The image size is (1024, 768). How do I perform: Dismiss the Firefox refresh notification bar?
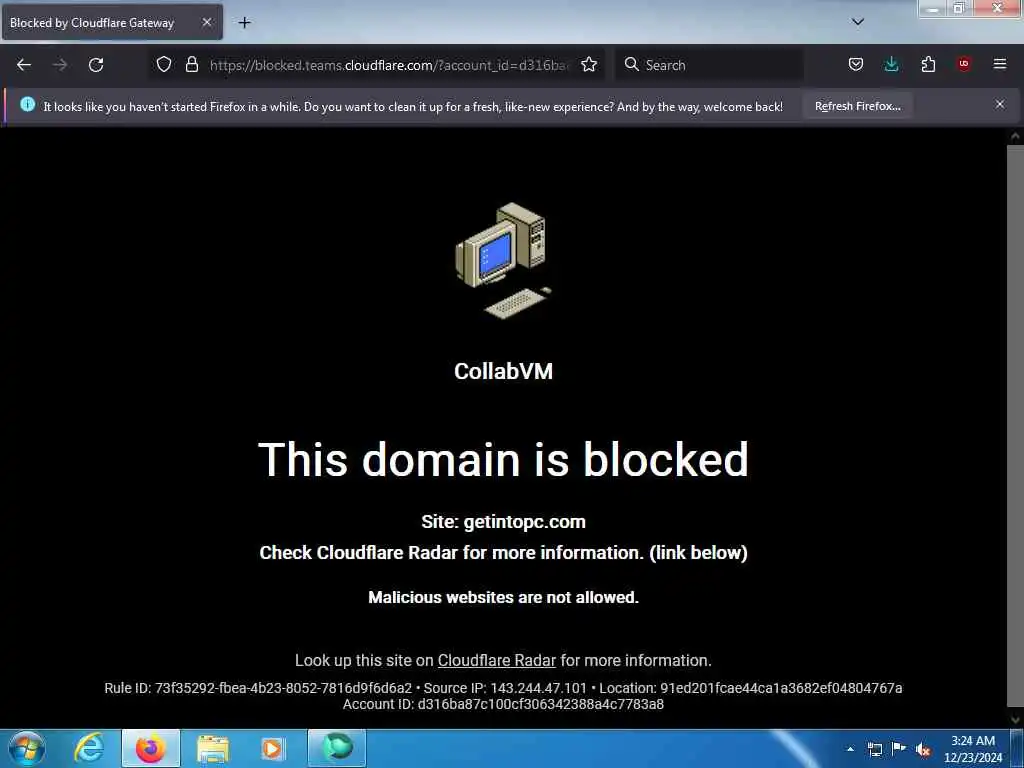tap(1000, 104)
